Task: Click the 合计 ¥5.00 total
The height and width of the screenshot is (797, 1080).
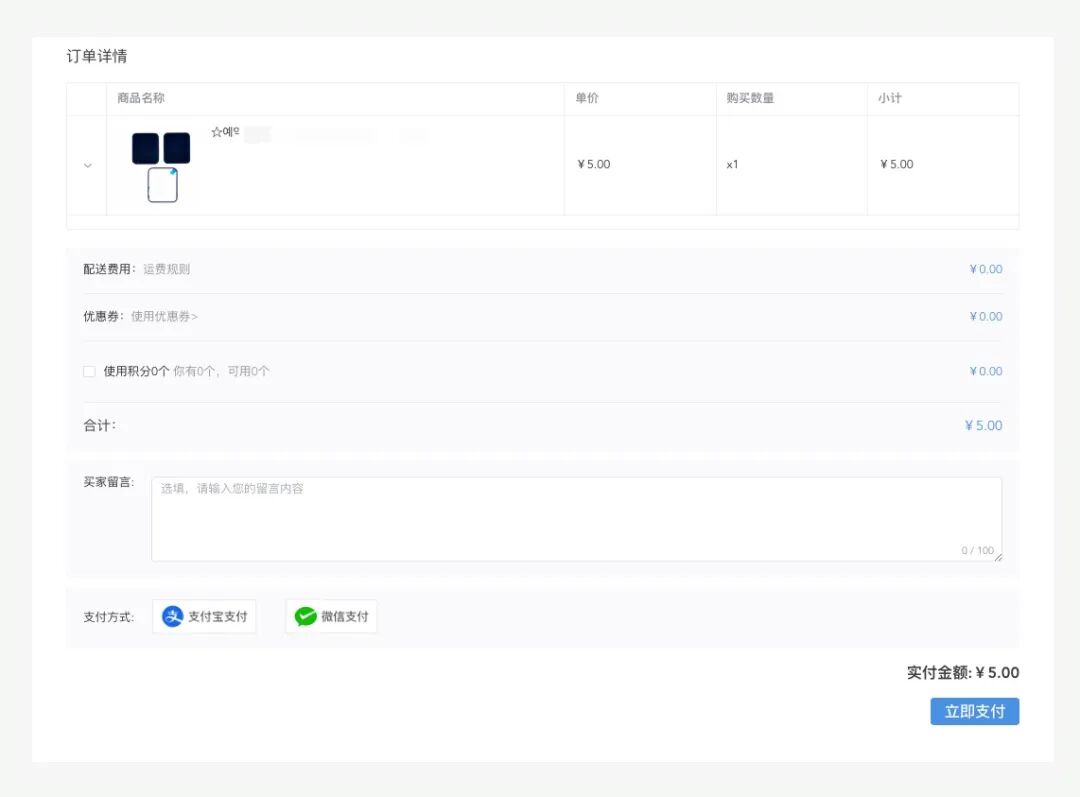Action: [x=983, y=426]
